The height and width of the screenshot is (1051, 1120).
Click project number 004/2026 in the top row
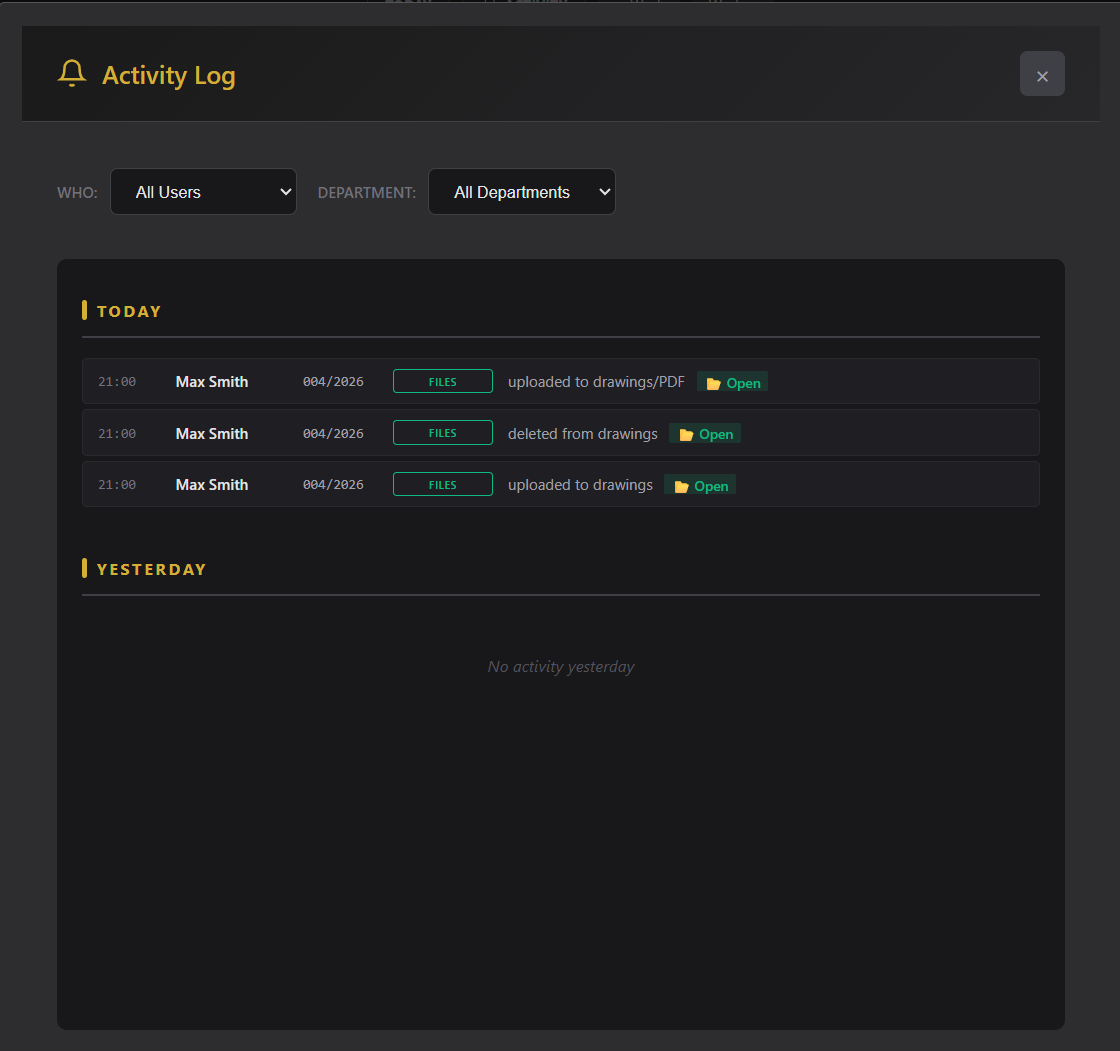pos(332,381)
